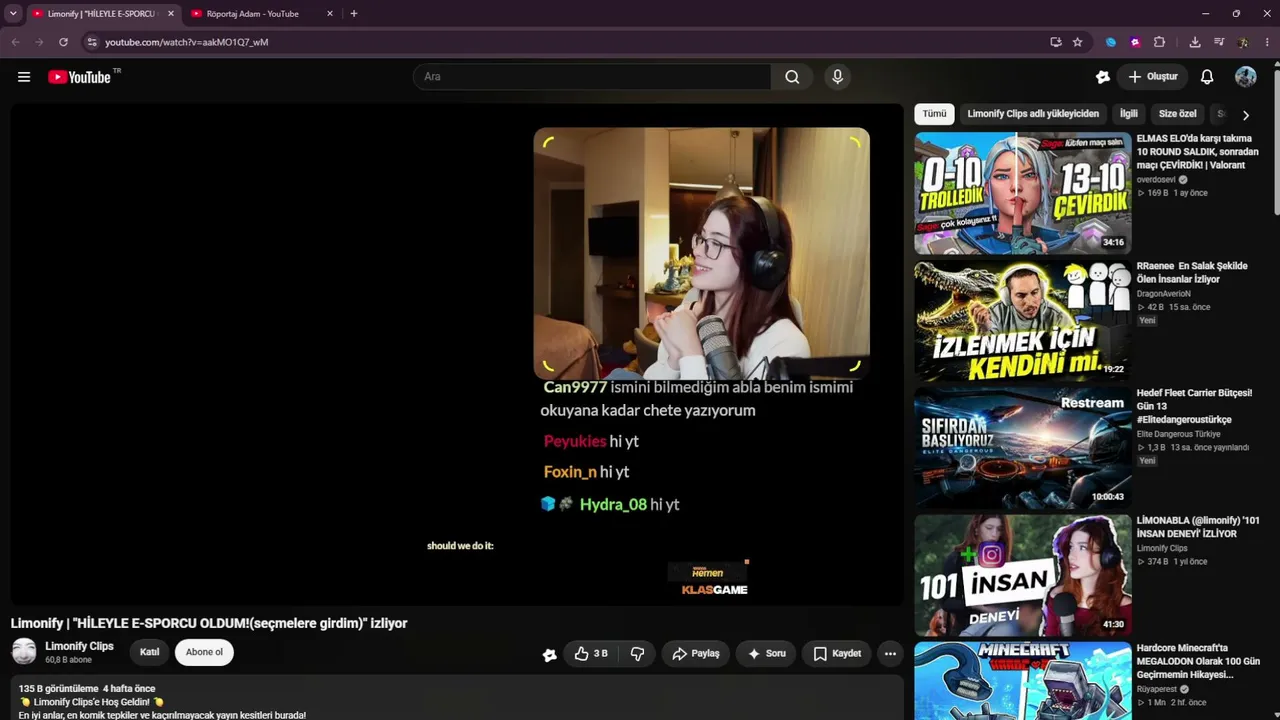Open the Limonify Clips channel name link
1280x720 pixels.
click(79, 646)
